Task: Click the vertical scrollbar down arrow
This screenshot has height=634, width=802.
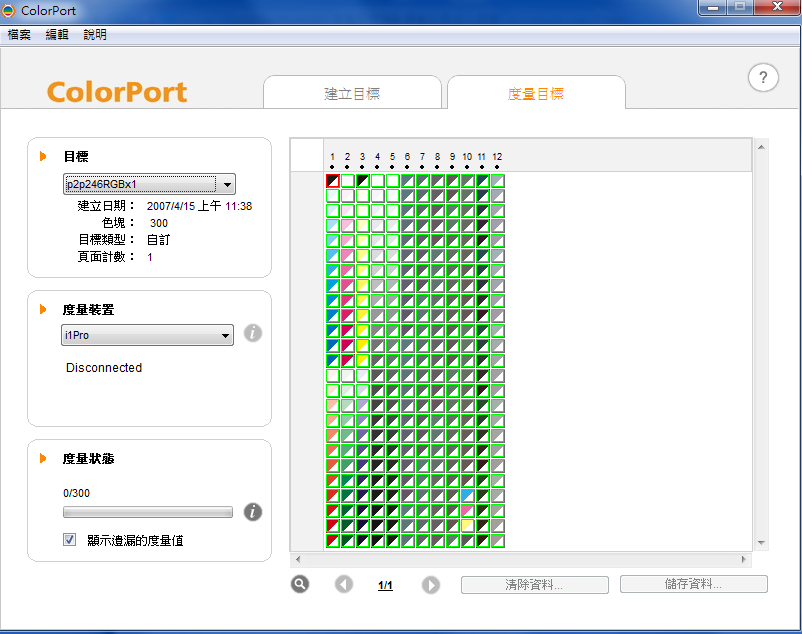Action: pos(761,543)
